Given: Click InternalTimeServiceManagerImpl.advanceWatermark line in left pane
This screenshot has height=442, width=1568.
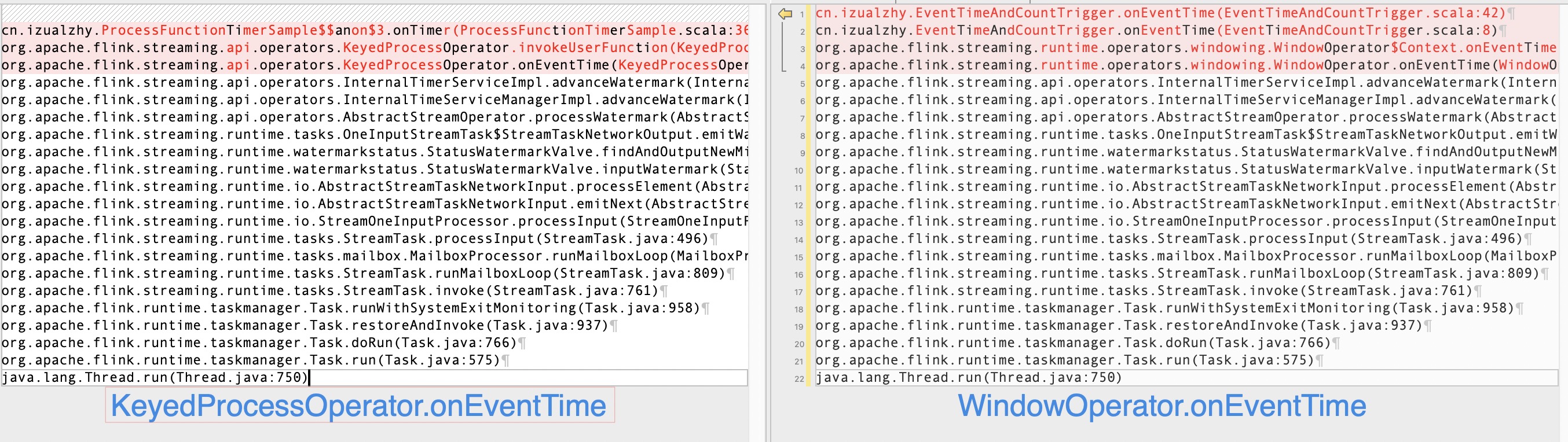Looking at the screenshot, I should tap(375, 100).
